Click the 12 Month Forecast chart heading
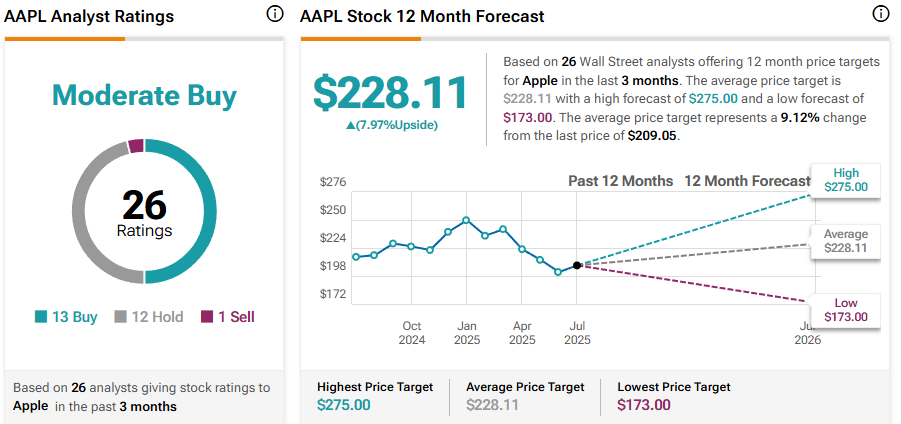The width and height of the screenshot is (901, 424). (746, 181)
